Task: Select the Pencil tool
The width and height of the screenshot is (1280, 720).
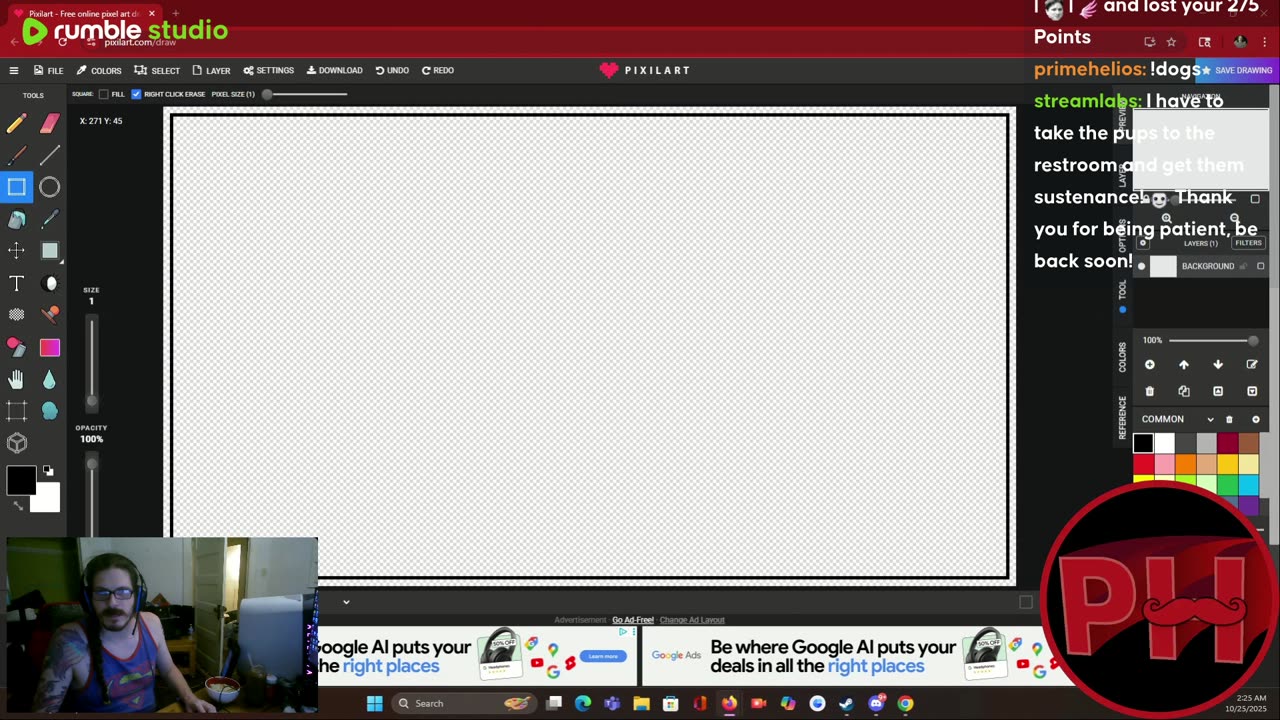Action: pyautogui.click(x=16, y=123)
